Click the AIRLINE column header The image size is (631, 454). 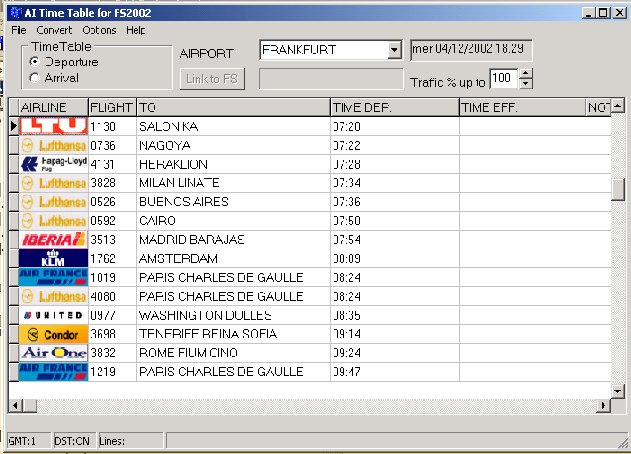point(54,107)
